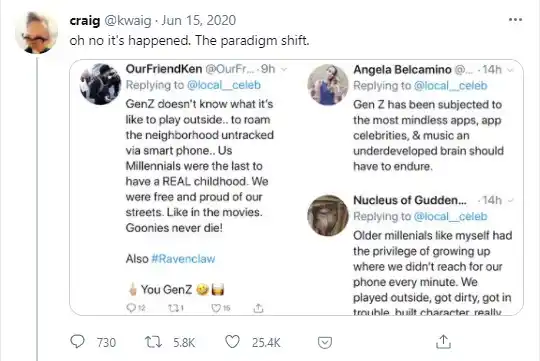Like craig's tweet with 25.4K likes
Screen dimensions: 540x361
pos(232,342)
